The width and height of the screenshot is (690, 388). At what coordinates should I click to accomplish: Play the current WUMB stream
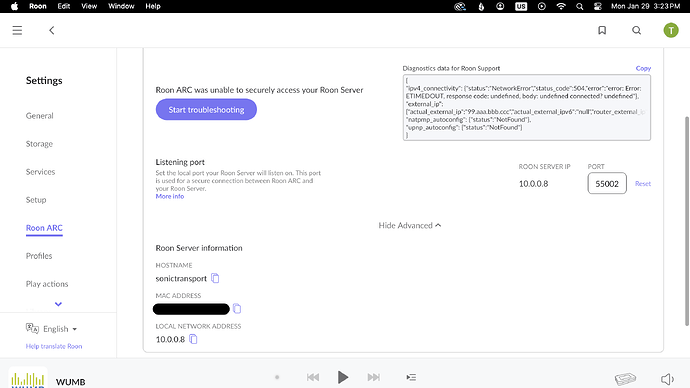point(343,377)
